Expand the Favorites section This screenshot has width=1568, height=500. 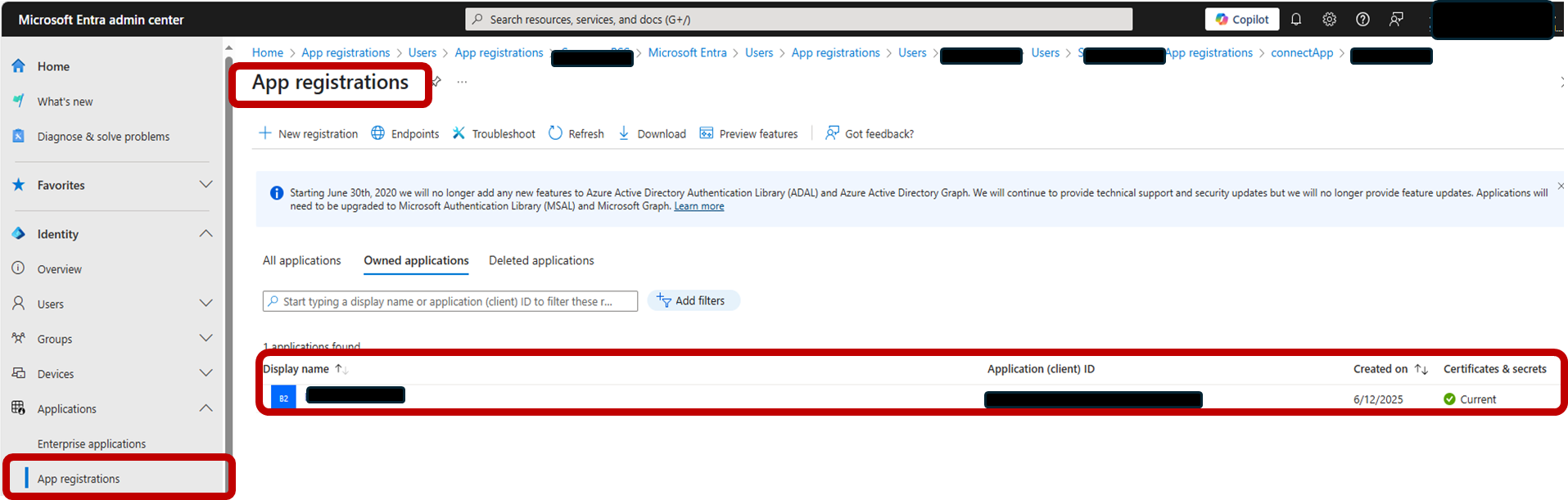click(206, 185)
